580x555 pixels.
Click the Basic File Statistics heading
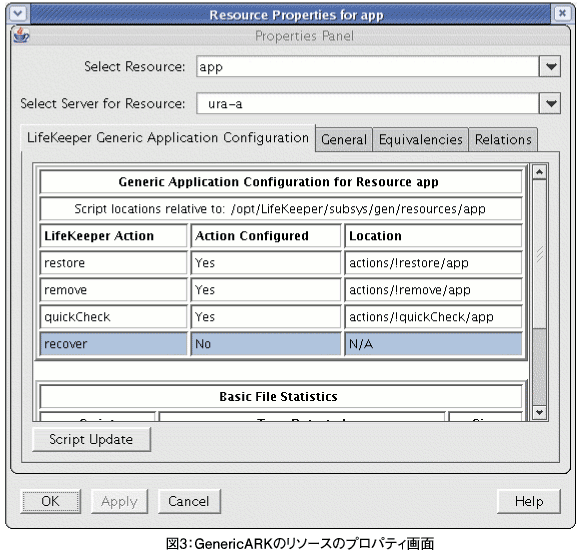coord(279,397)
